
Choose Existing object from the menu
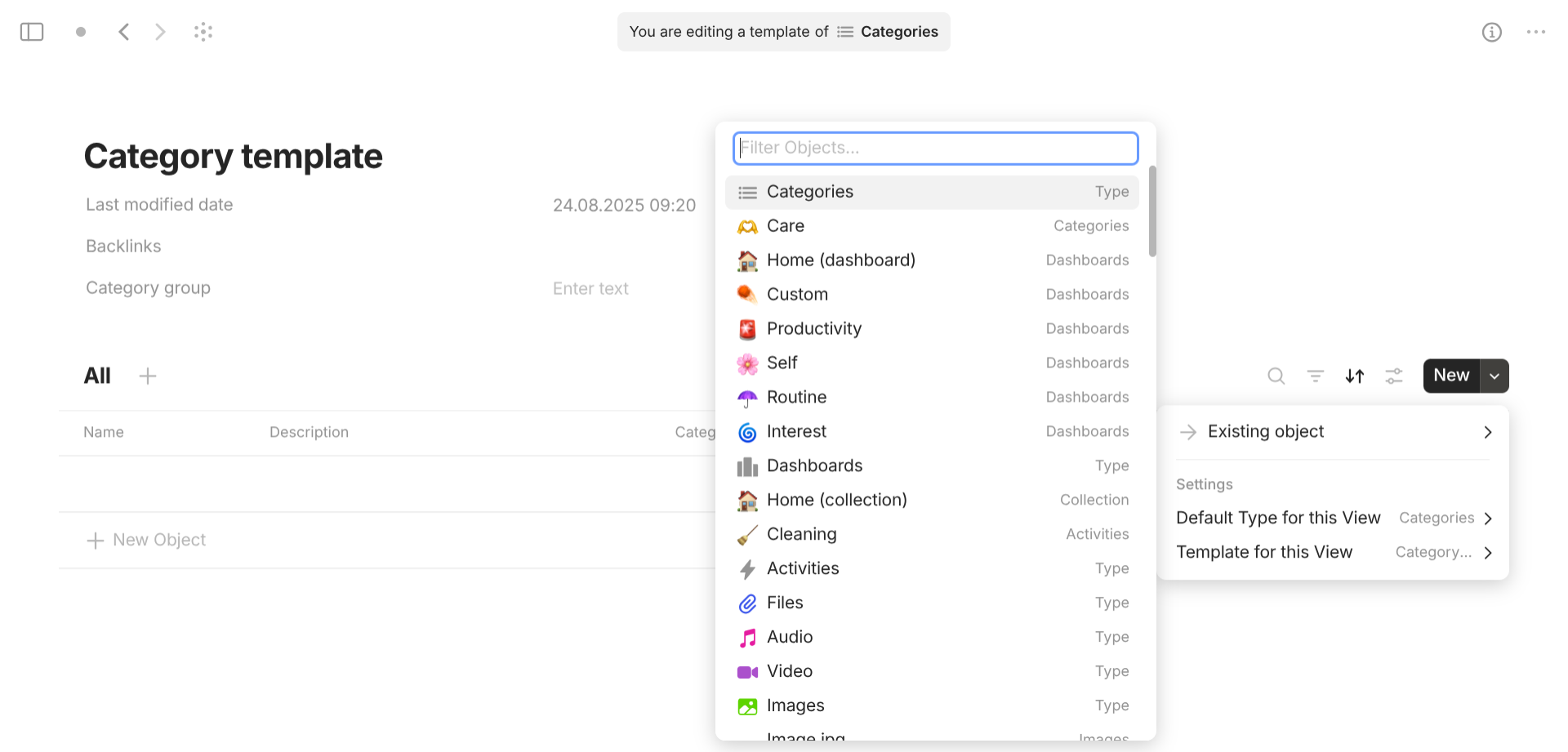tap(1265, 431)
